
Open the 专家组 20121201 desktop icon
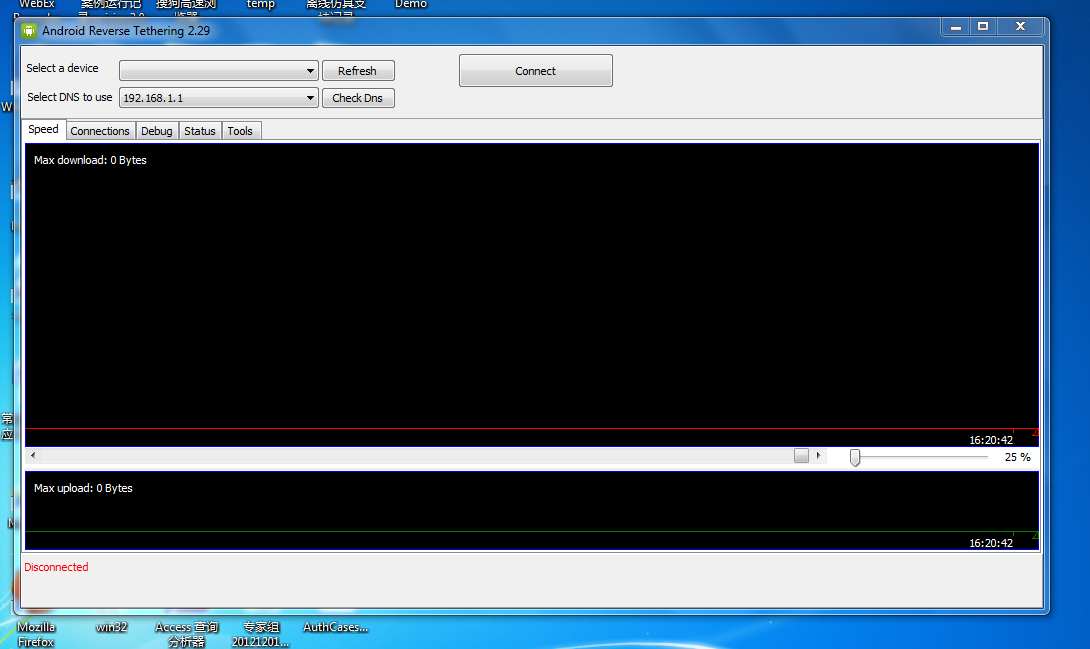(x=261, y=634)
